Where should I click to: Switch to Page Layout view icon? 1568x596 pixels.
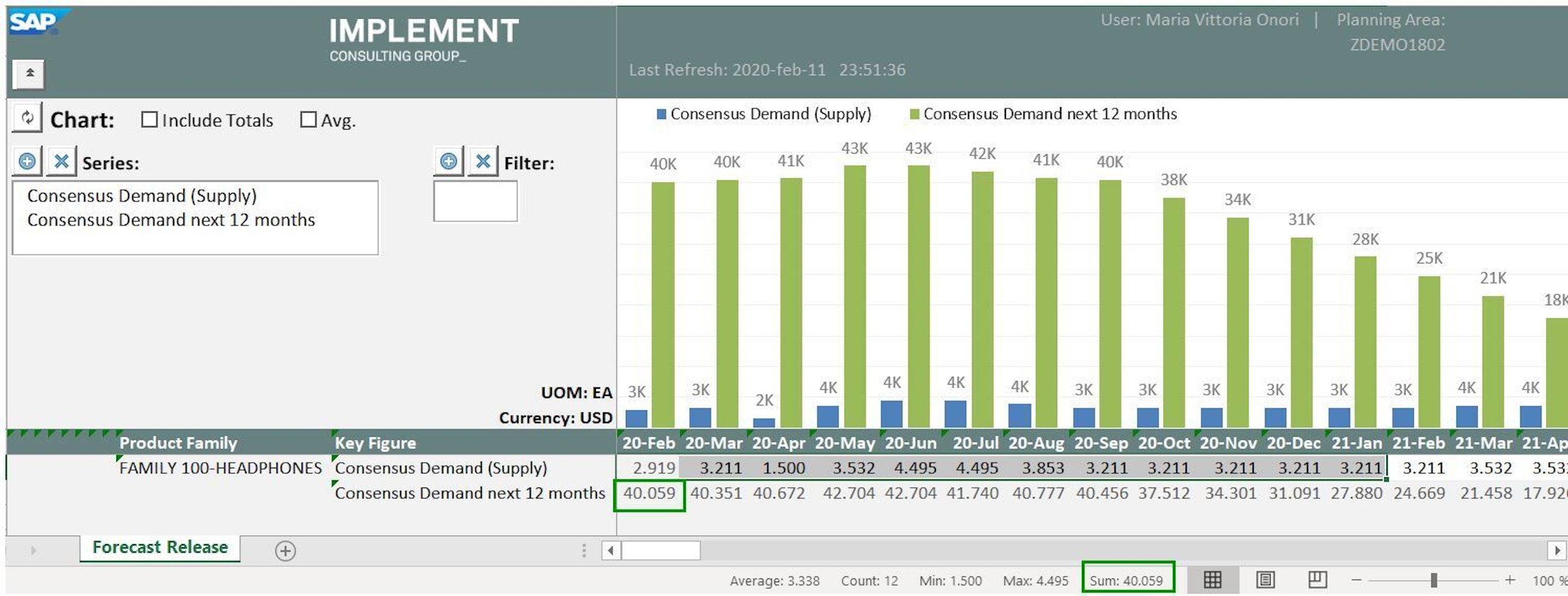(1265, 580)
